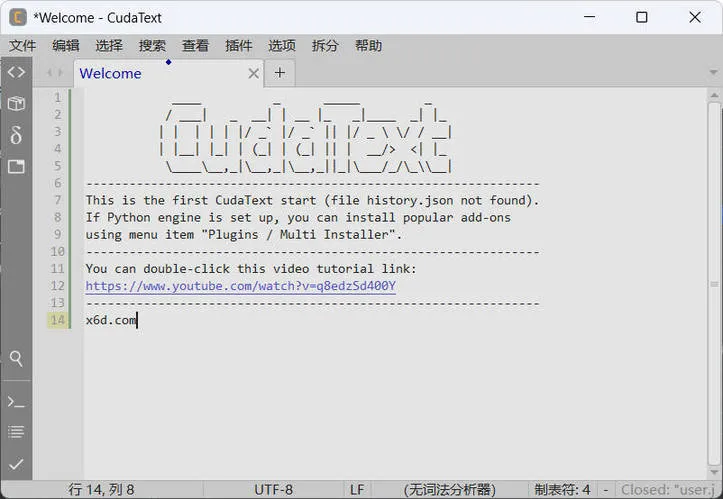Maximize the CudaText window
Viewport: 723px width, 499px height.
pyautogui.click(x=641, y=18)
